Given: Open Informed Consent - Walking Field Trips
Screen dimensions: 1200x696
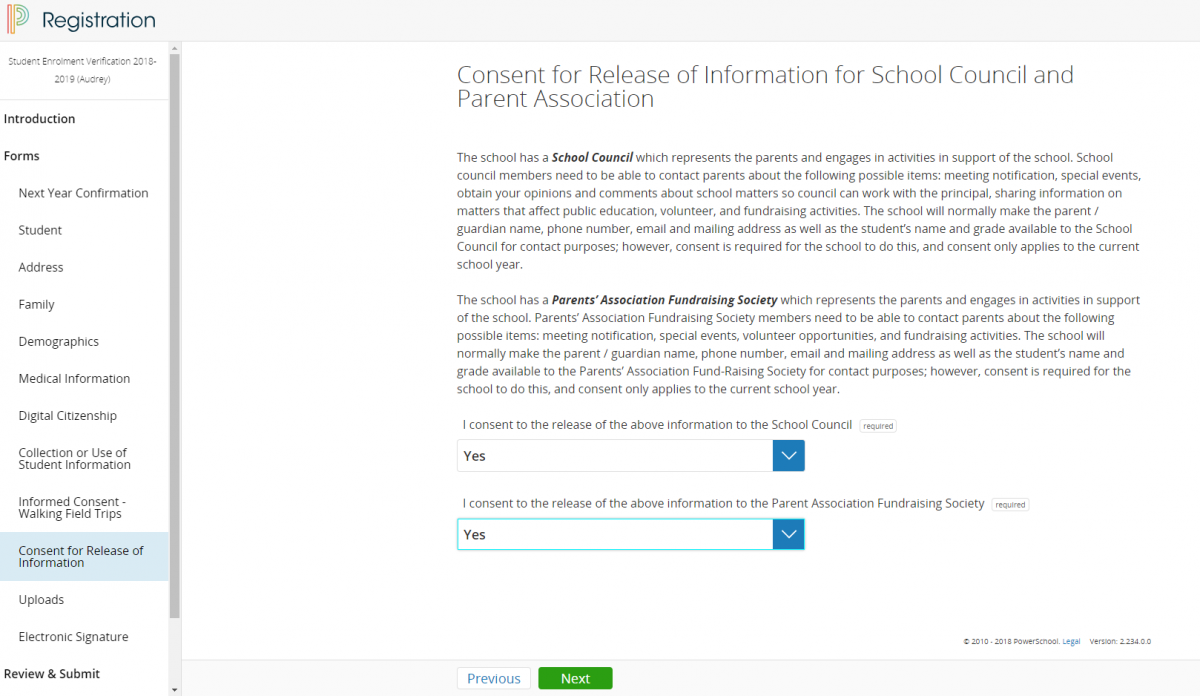Looking at the screenshot, I should 71,508.
